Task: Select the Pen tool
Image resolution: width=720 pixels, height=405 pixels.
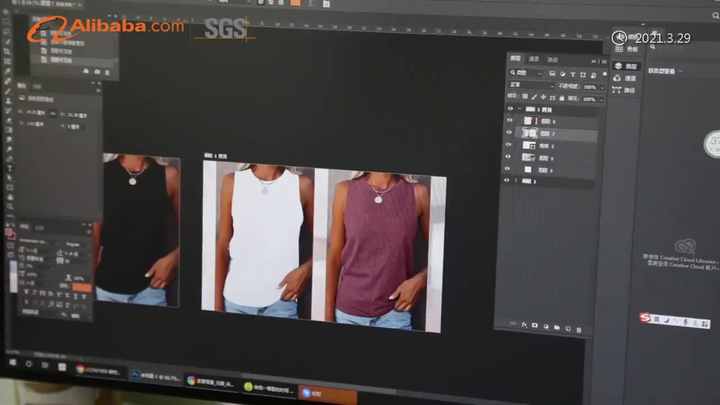Action: (9, 159)
